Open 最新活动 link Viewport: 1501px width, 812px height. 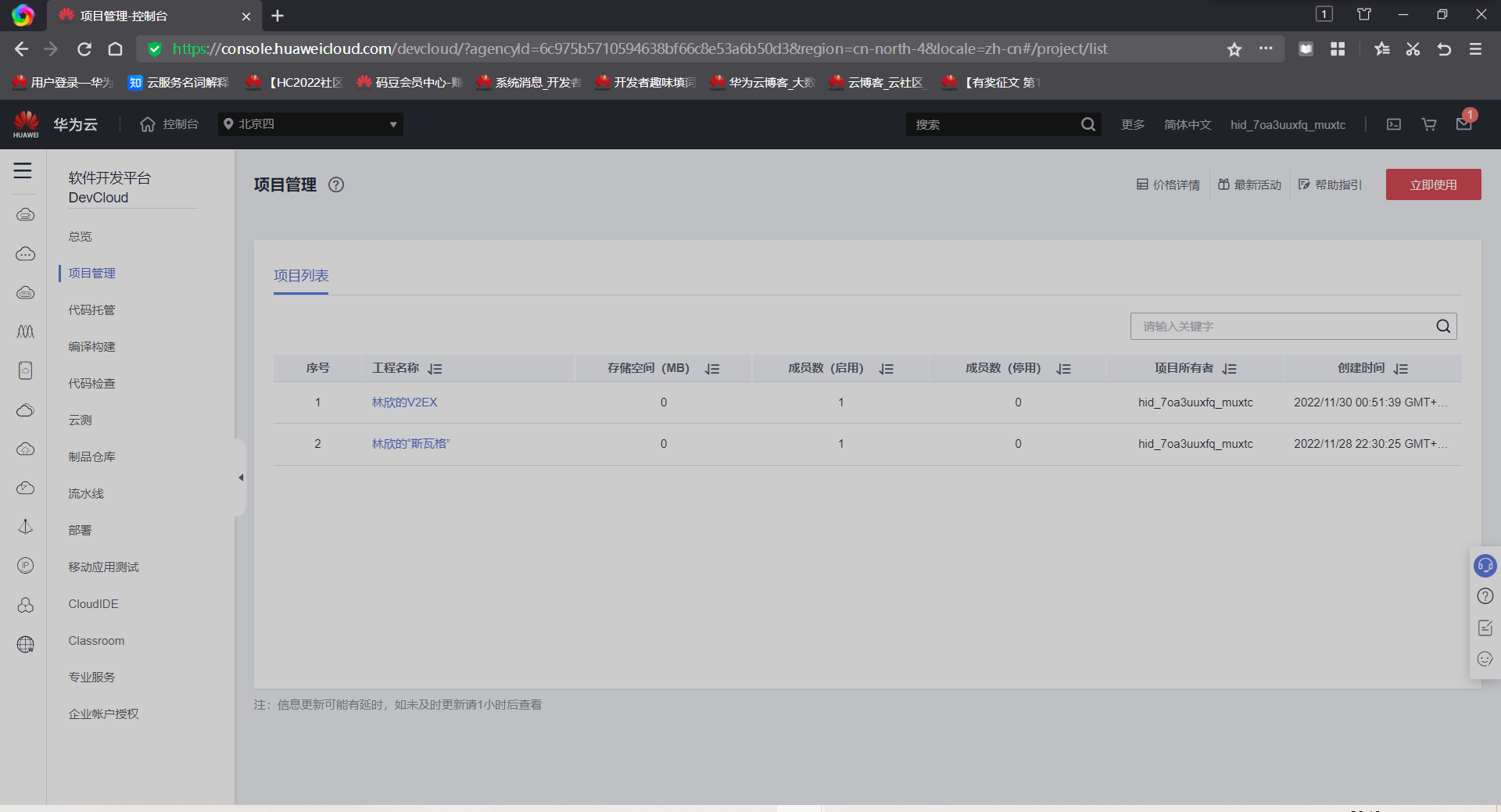click(1249, 184)
